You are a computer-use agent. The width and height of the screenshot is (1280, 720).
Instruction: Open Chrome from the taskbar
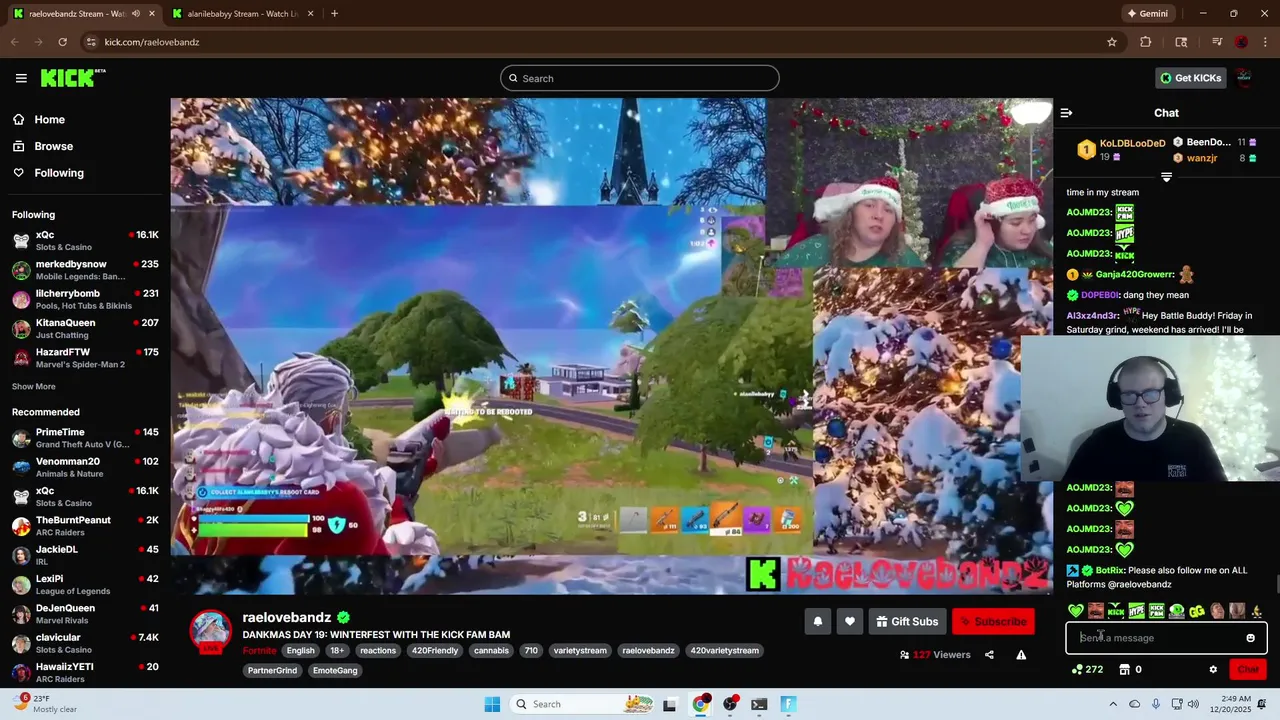(x=701, y=704)
